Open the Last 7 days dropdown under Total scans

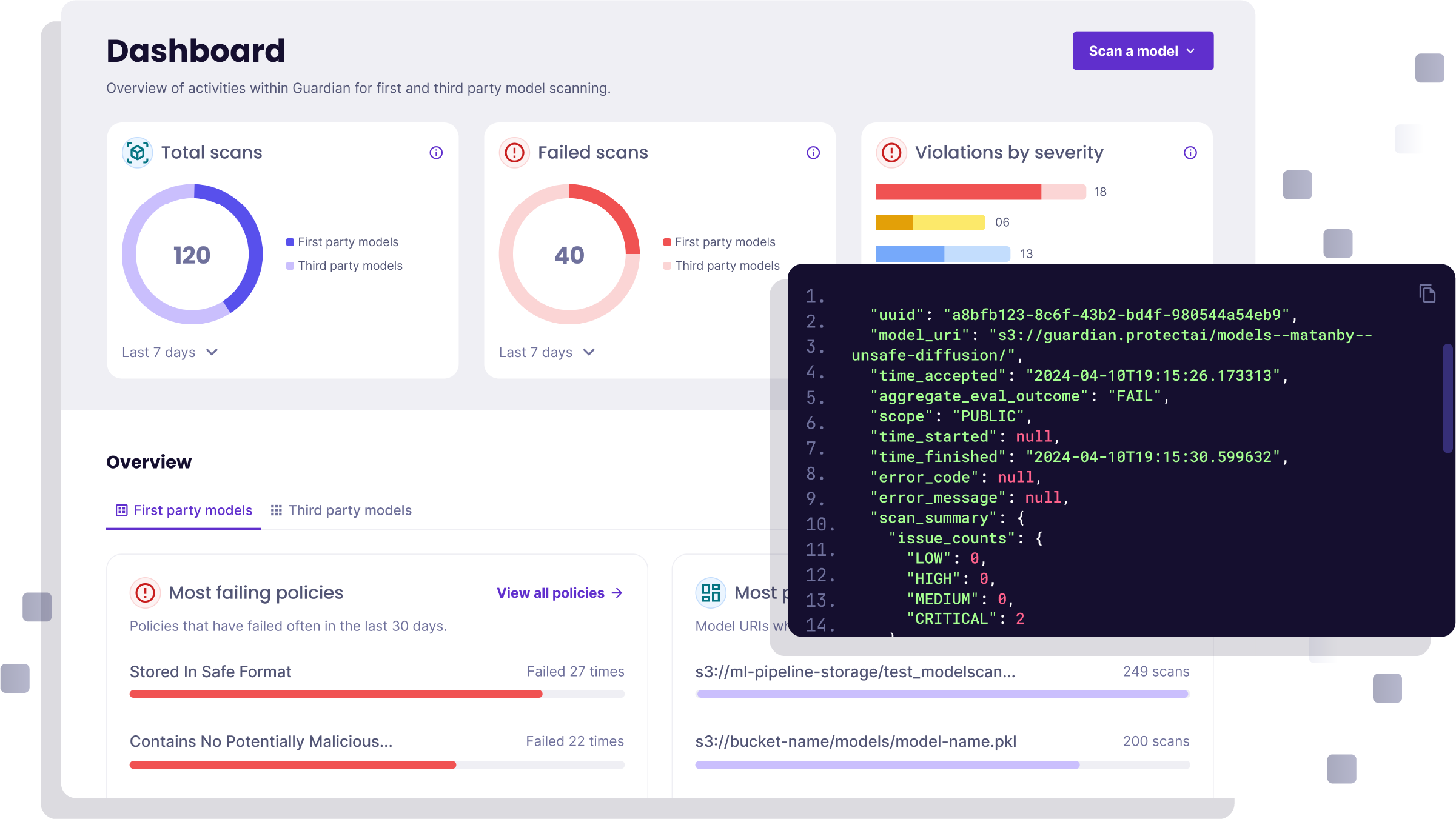pyautogui.click(x=170, y=352)
